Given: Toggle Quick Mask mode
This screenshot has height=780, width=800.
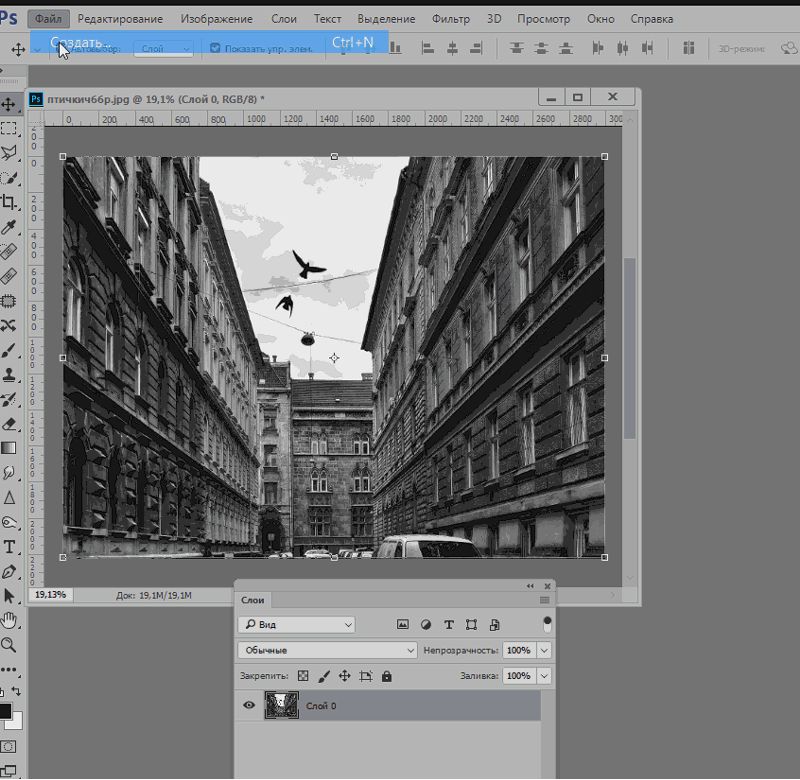Looking at the screenshot, I should (9, 747).
